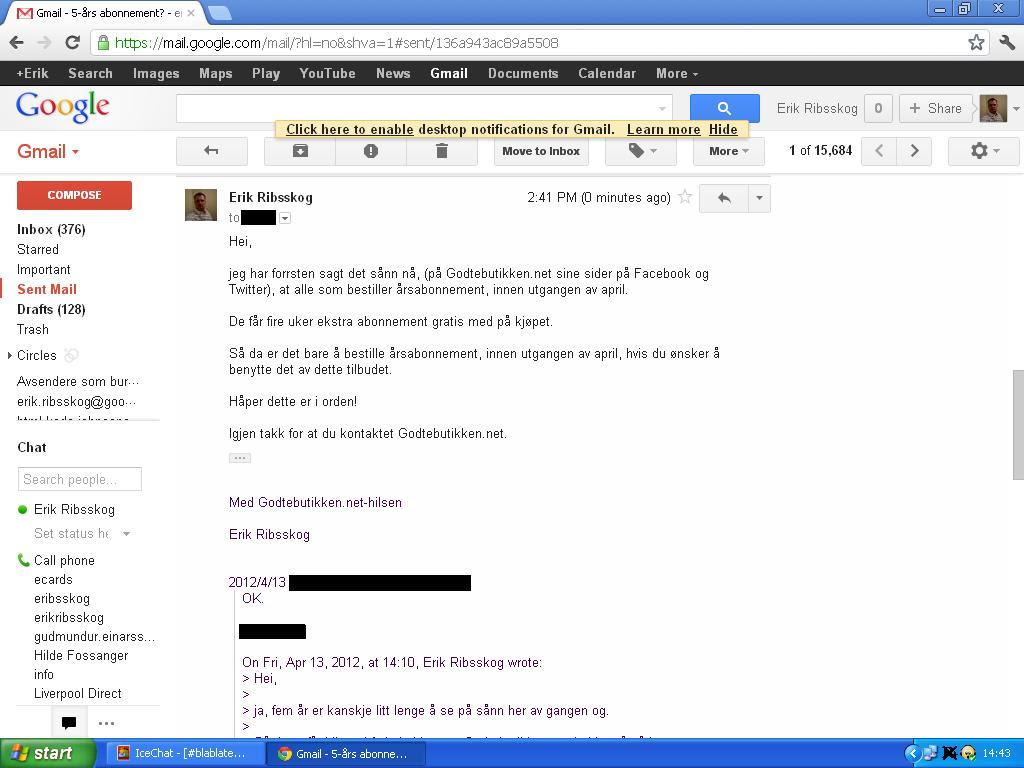Report spam with the exclamation icon
1024x768 pixels.
point(371,151)
